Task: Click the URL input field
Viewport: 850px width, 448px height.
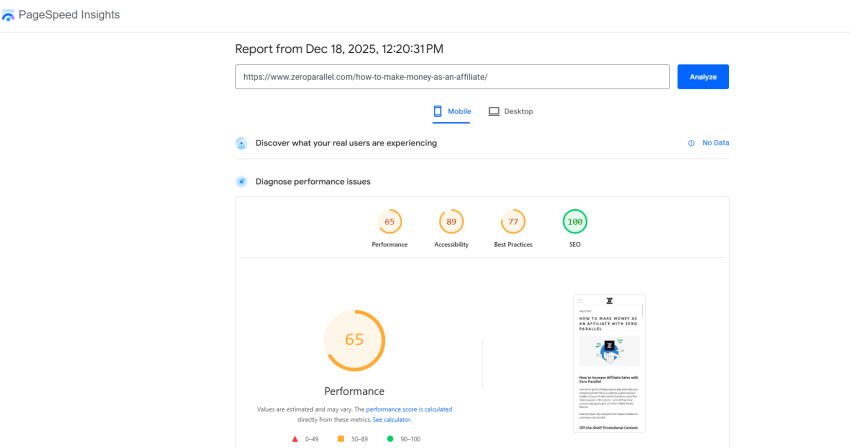Action: [452, 76]
